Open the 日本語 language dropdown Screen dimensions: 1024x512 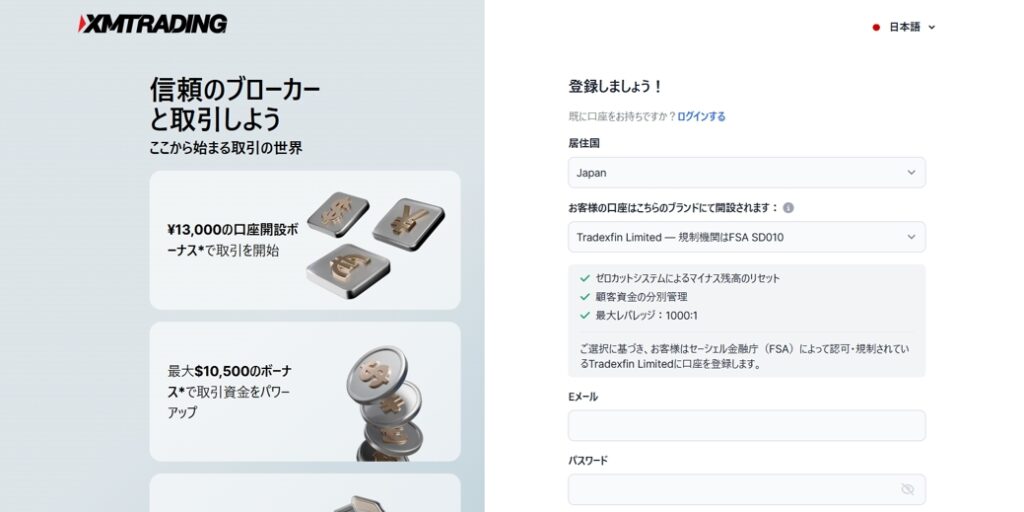click(x=904, y=27)
